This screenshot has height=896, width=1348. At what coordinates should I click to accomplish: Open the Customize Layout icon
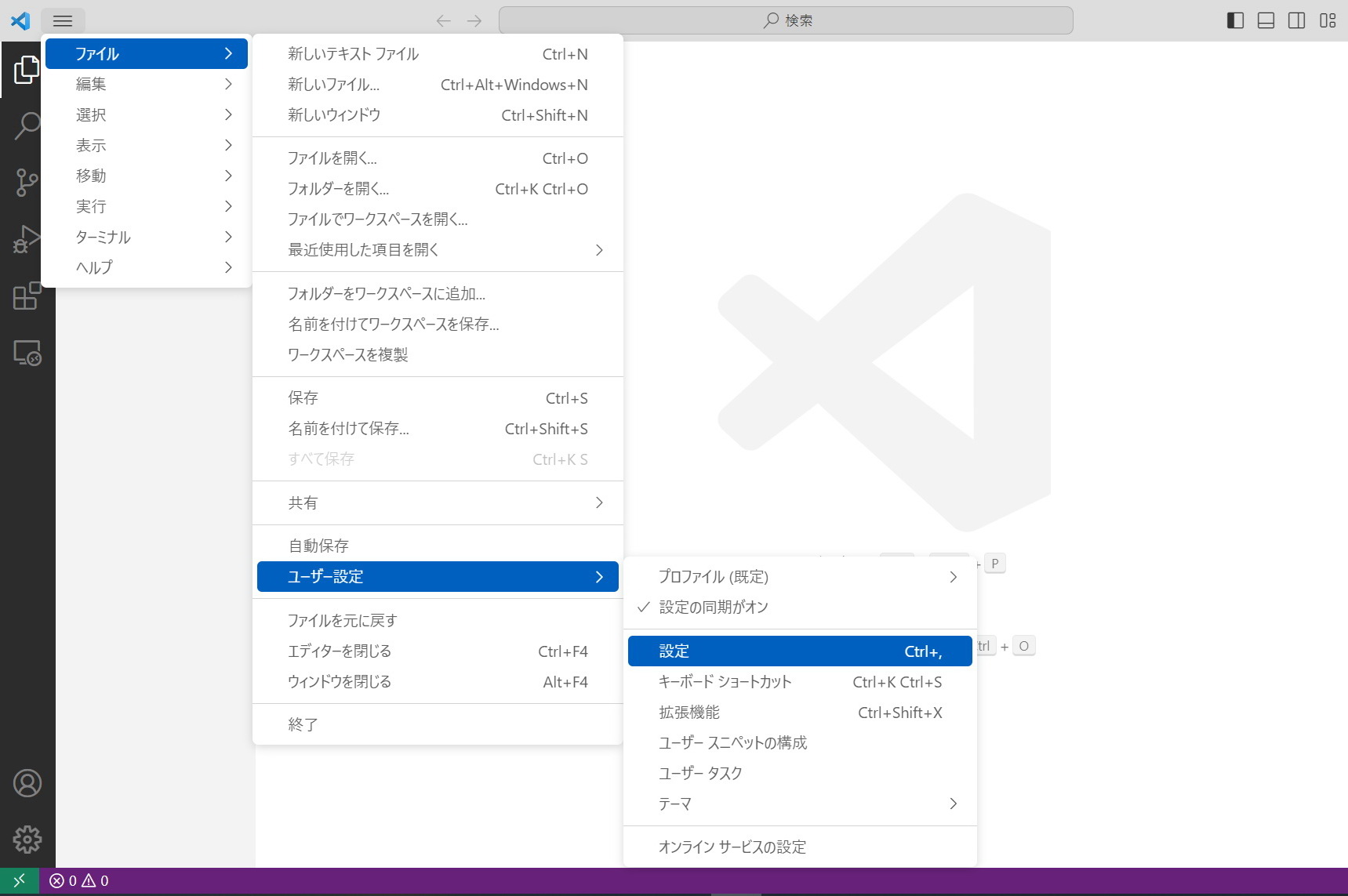1328,20
